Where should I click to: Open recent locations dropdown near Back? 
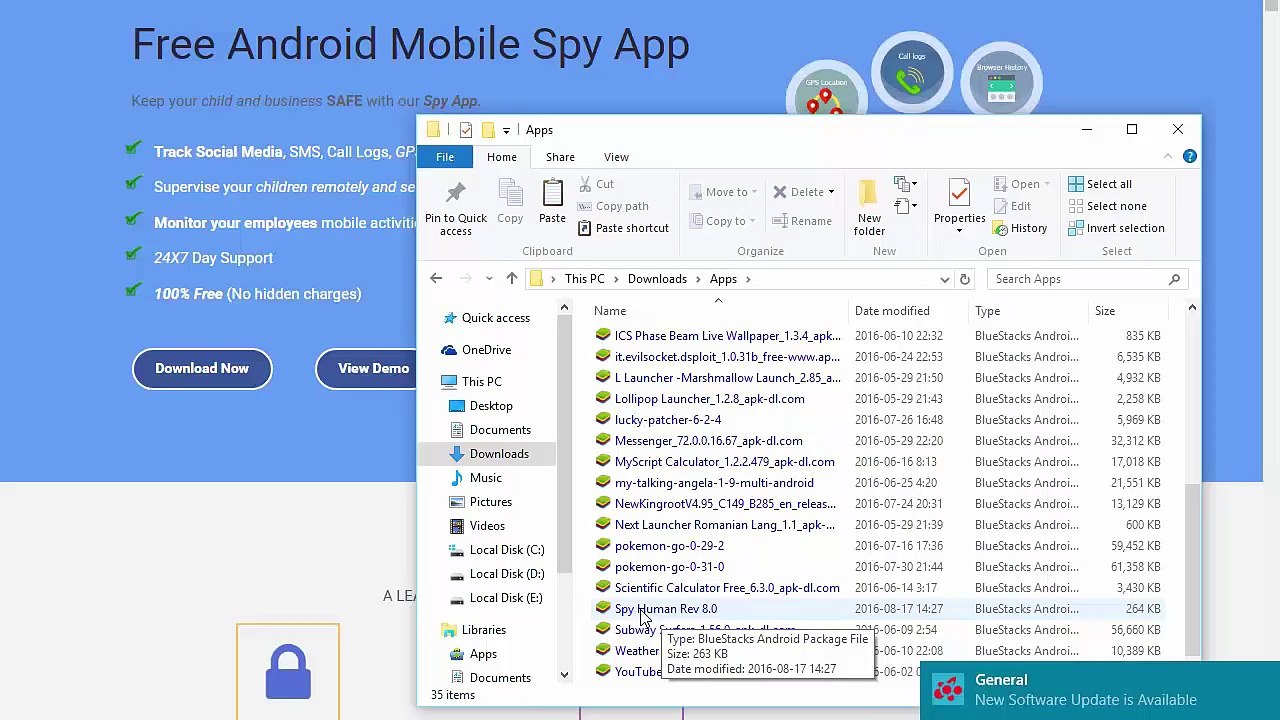489,279
